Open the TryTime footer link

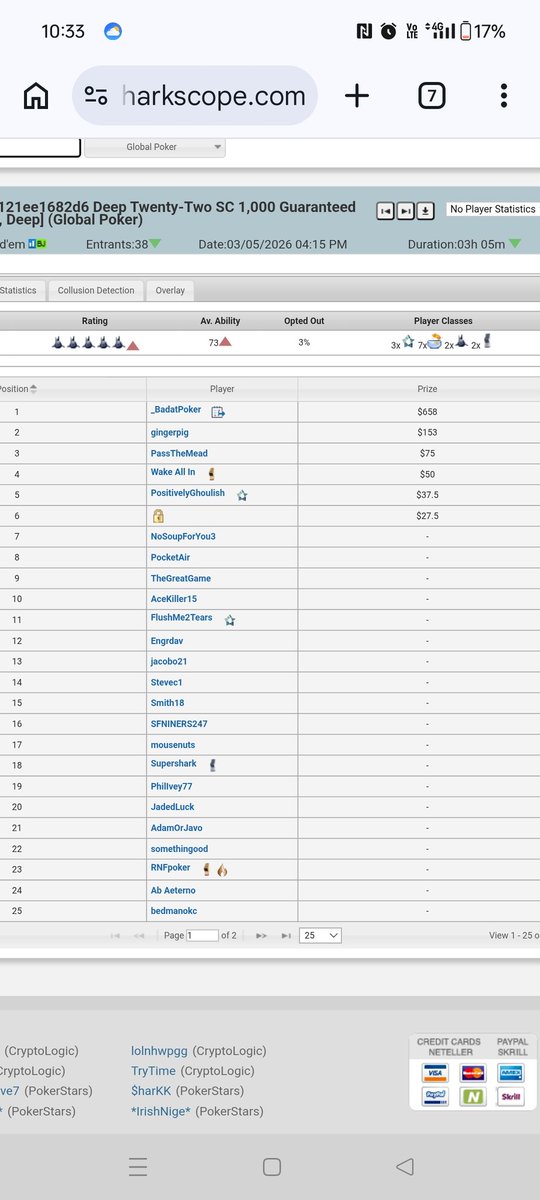pos(153,1071)
